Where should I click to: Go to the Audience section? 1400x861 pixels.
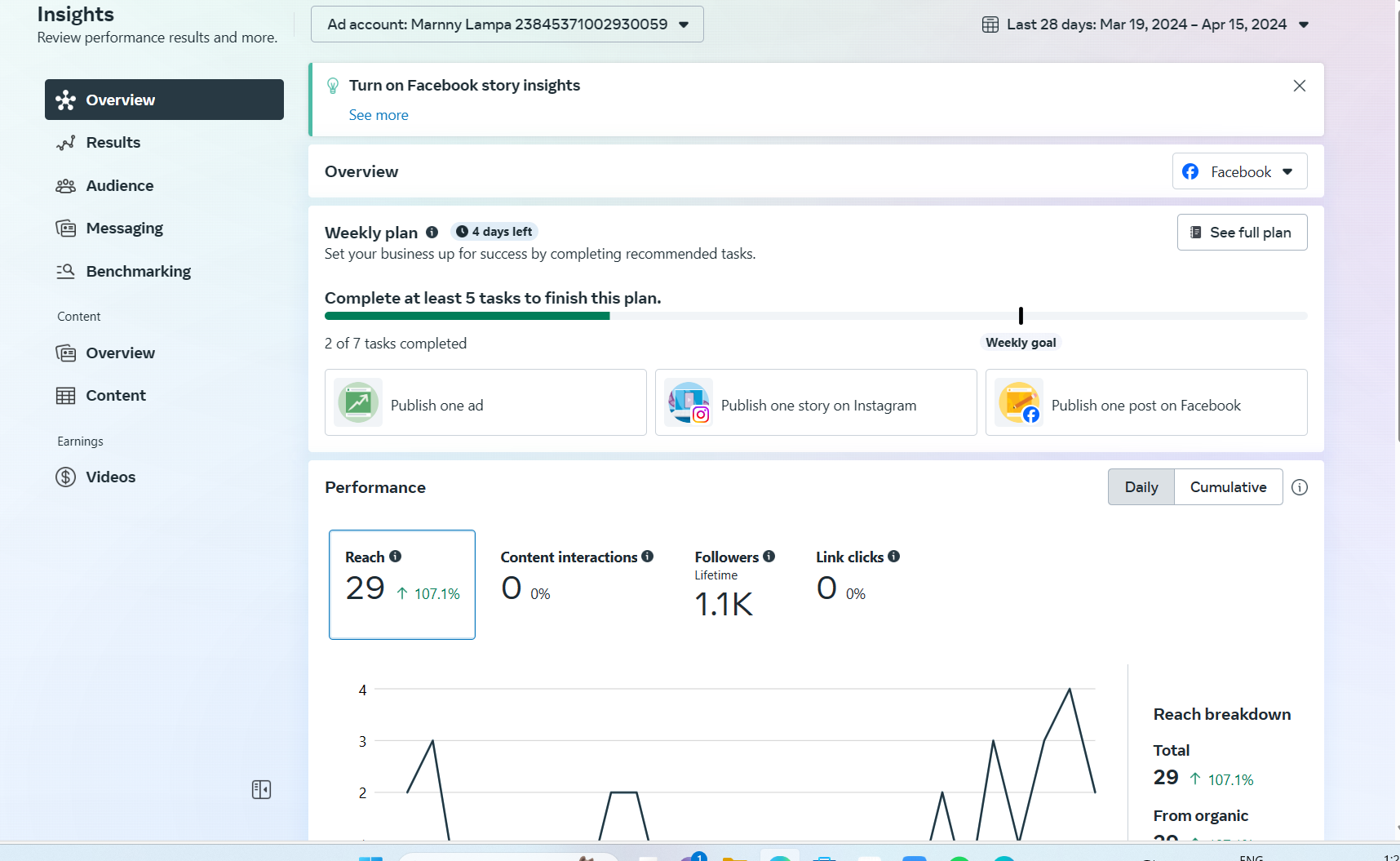click(164, 186)
